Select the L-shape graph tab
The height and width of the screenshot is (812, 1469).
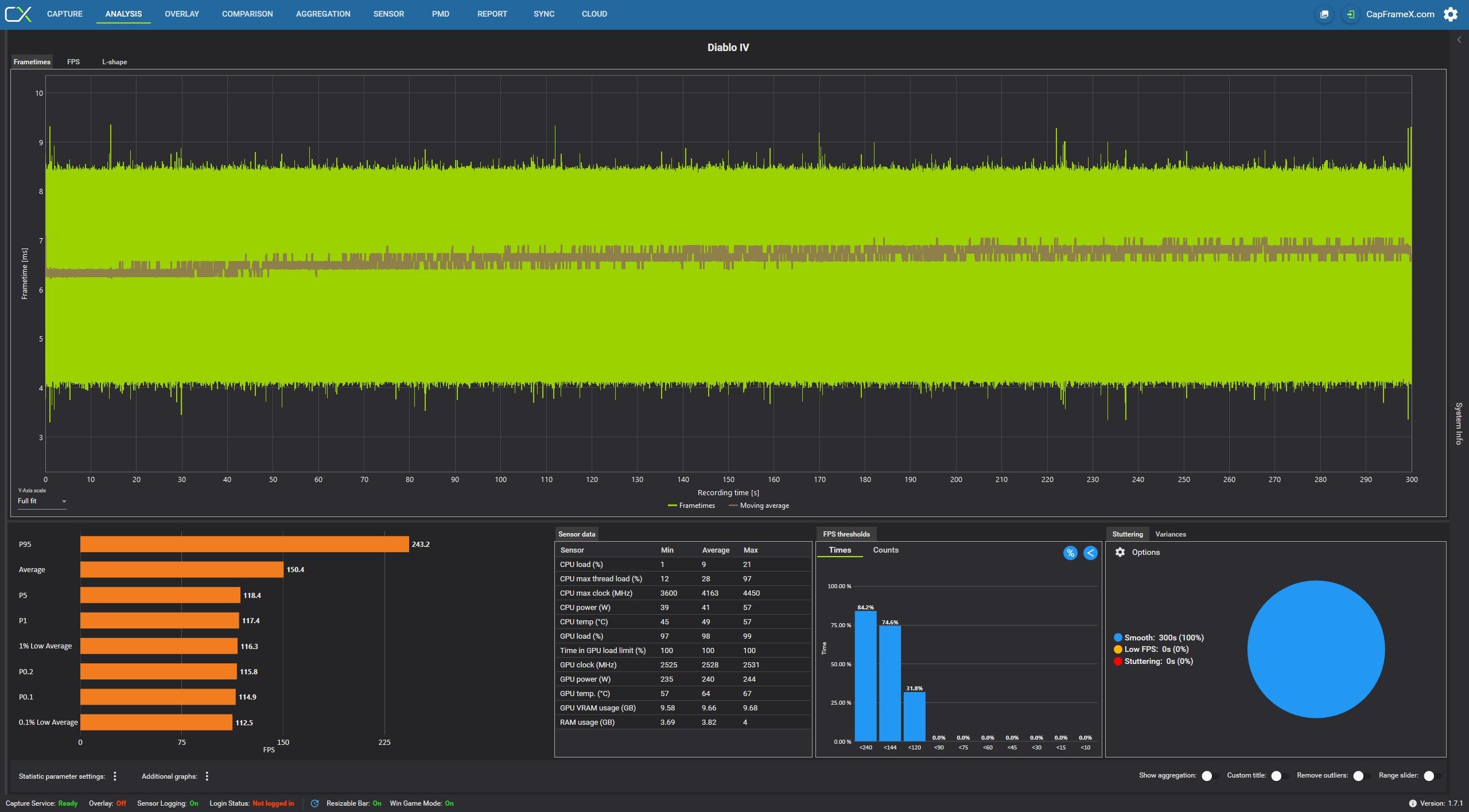coord(115,62)
